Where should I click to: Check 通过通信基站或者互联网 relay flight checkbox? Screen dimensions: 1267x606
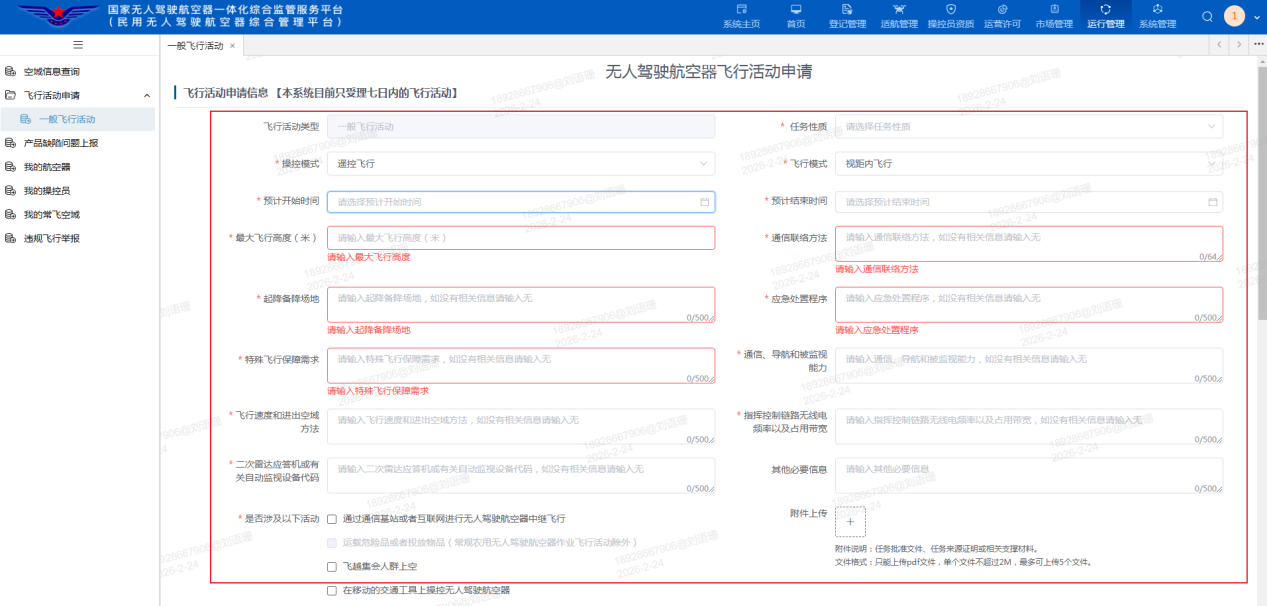coord(332,519)
